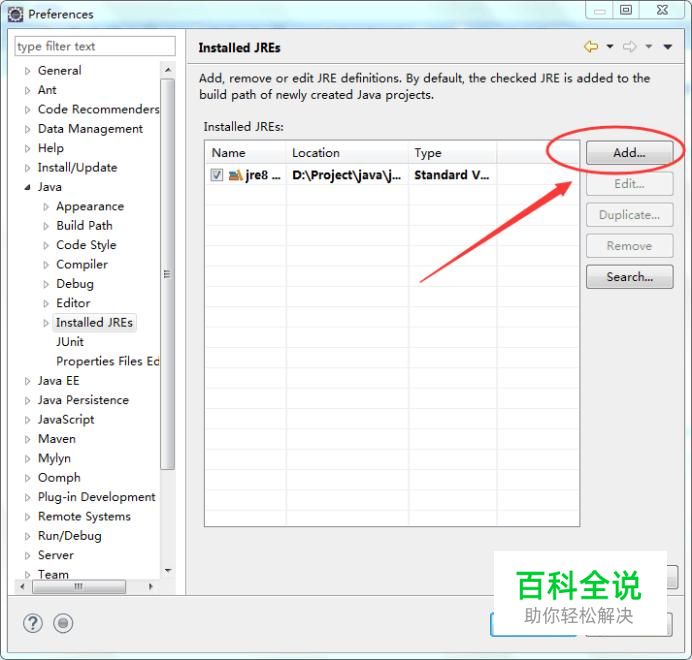This screenshot has height=660, width=692.
Task: Select Java EE tree item
Action: click(58, 381)
